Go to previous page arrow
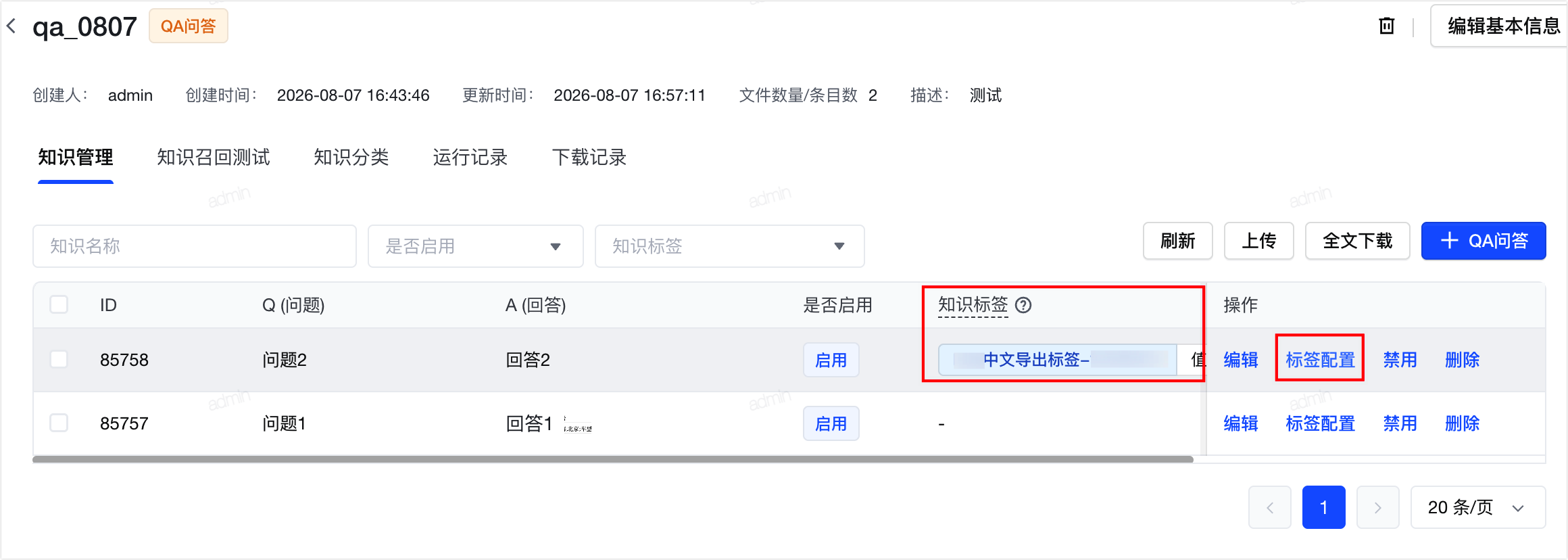Image resolution: width=1568 pixels, height=560 pixels. coord(1270,507)
